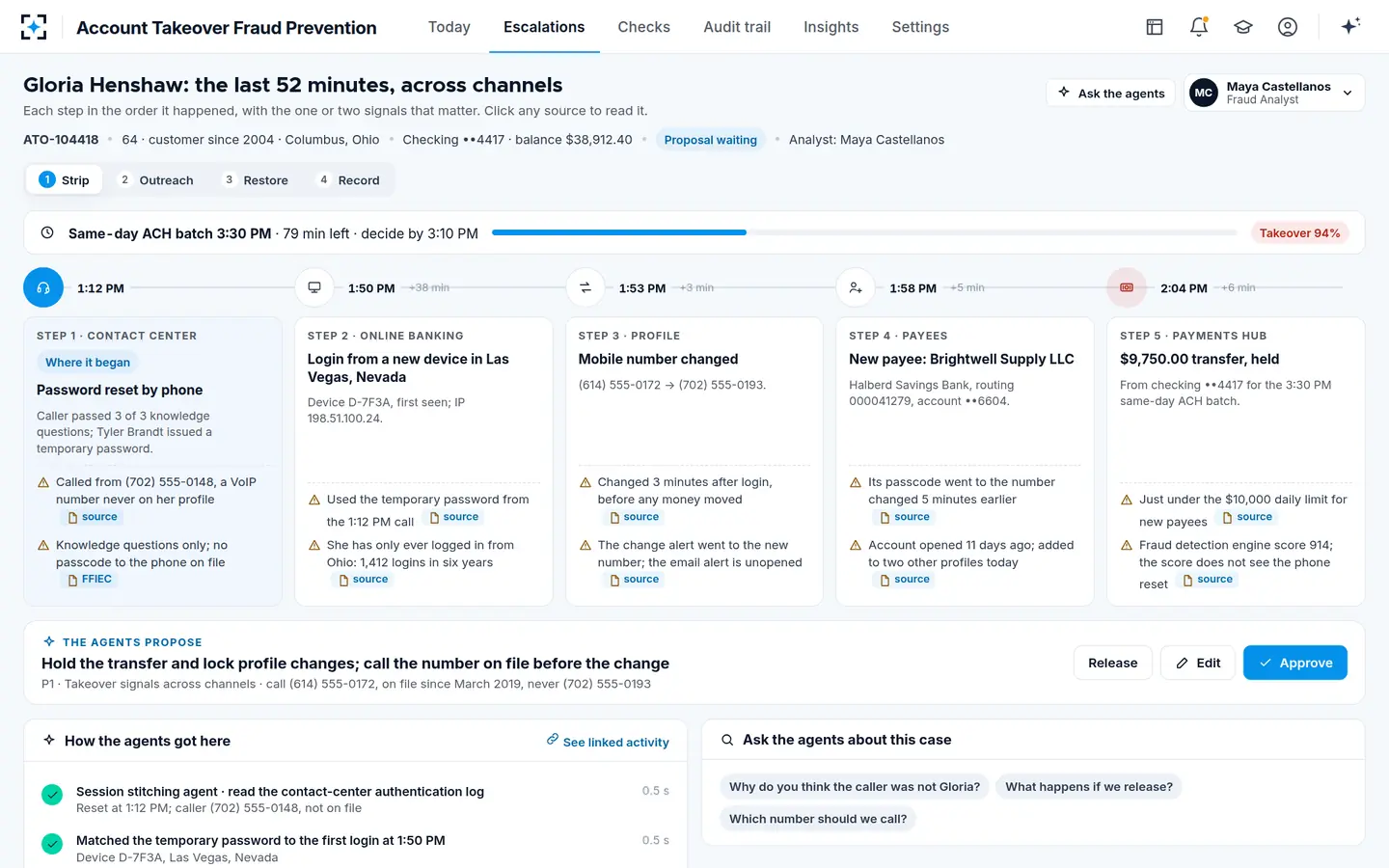Switch to the Today tab

tap(449, 27)
